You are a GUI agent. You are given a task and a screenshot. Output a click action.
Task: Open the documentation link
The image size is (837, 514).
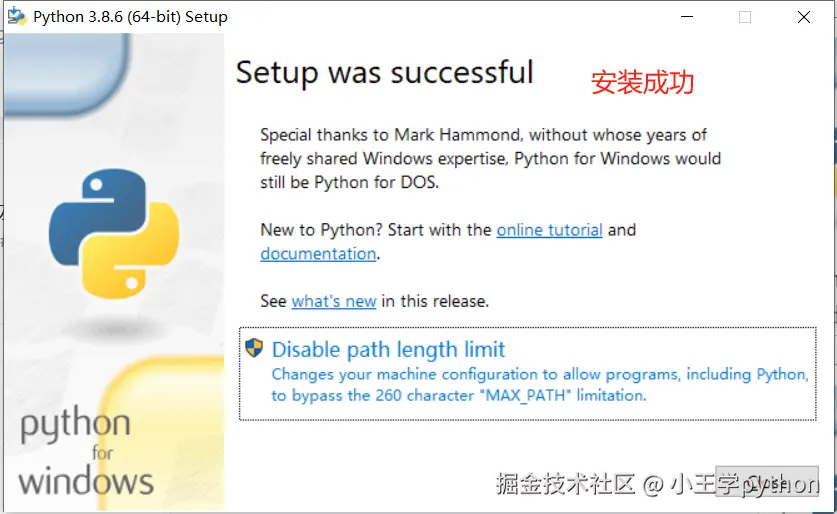pyautogui.click(x=318, y=254)
